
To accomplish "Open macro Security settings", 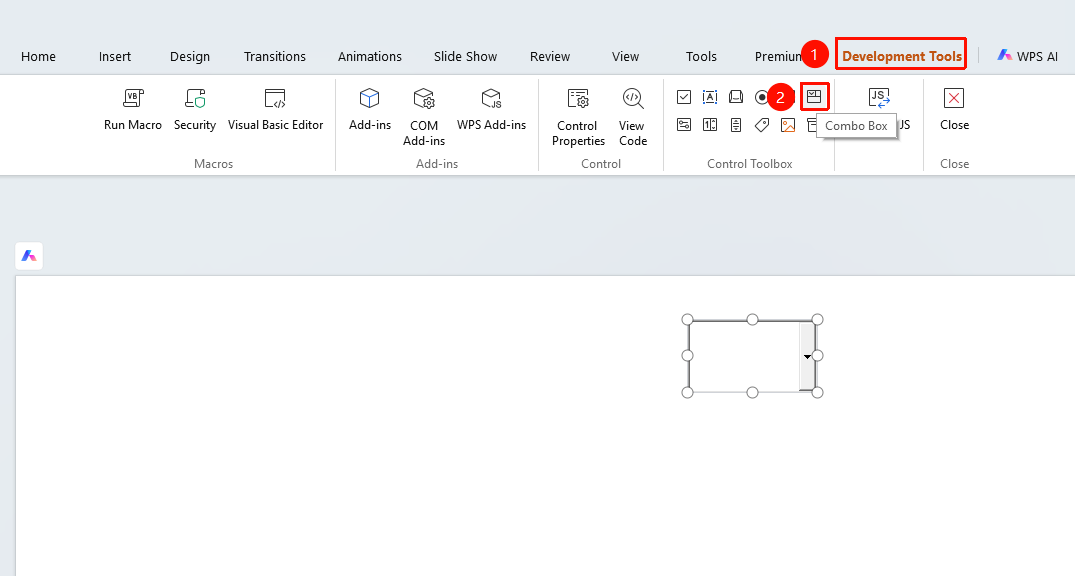I will [x=195, y=109].
